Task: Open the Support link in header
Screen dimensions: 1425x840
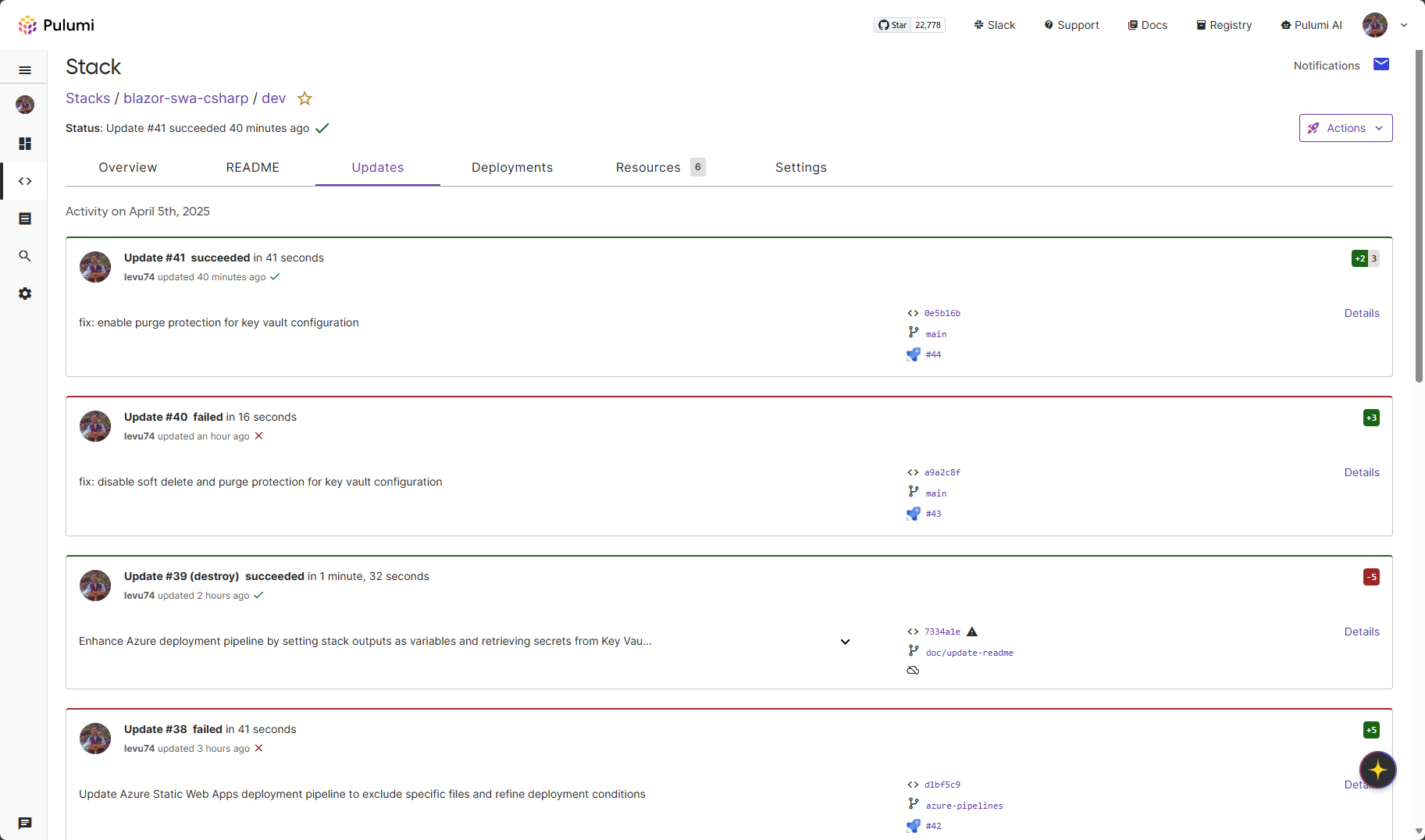Action: click(x=1071, y=25)
